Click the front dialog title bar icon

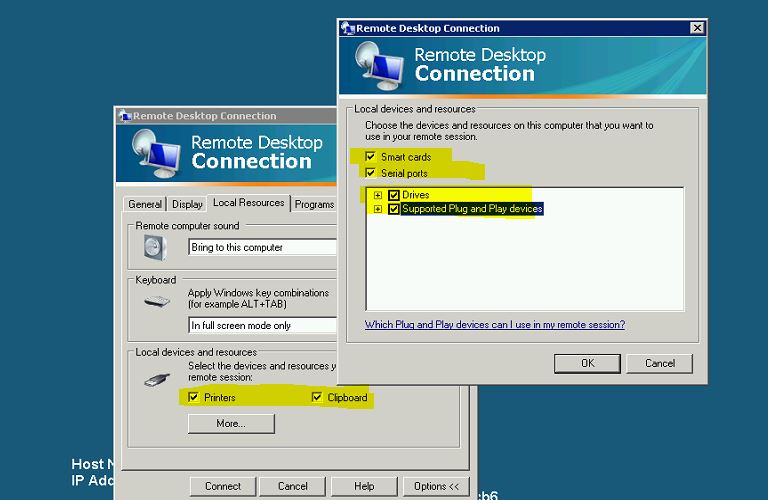point(348,28)
